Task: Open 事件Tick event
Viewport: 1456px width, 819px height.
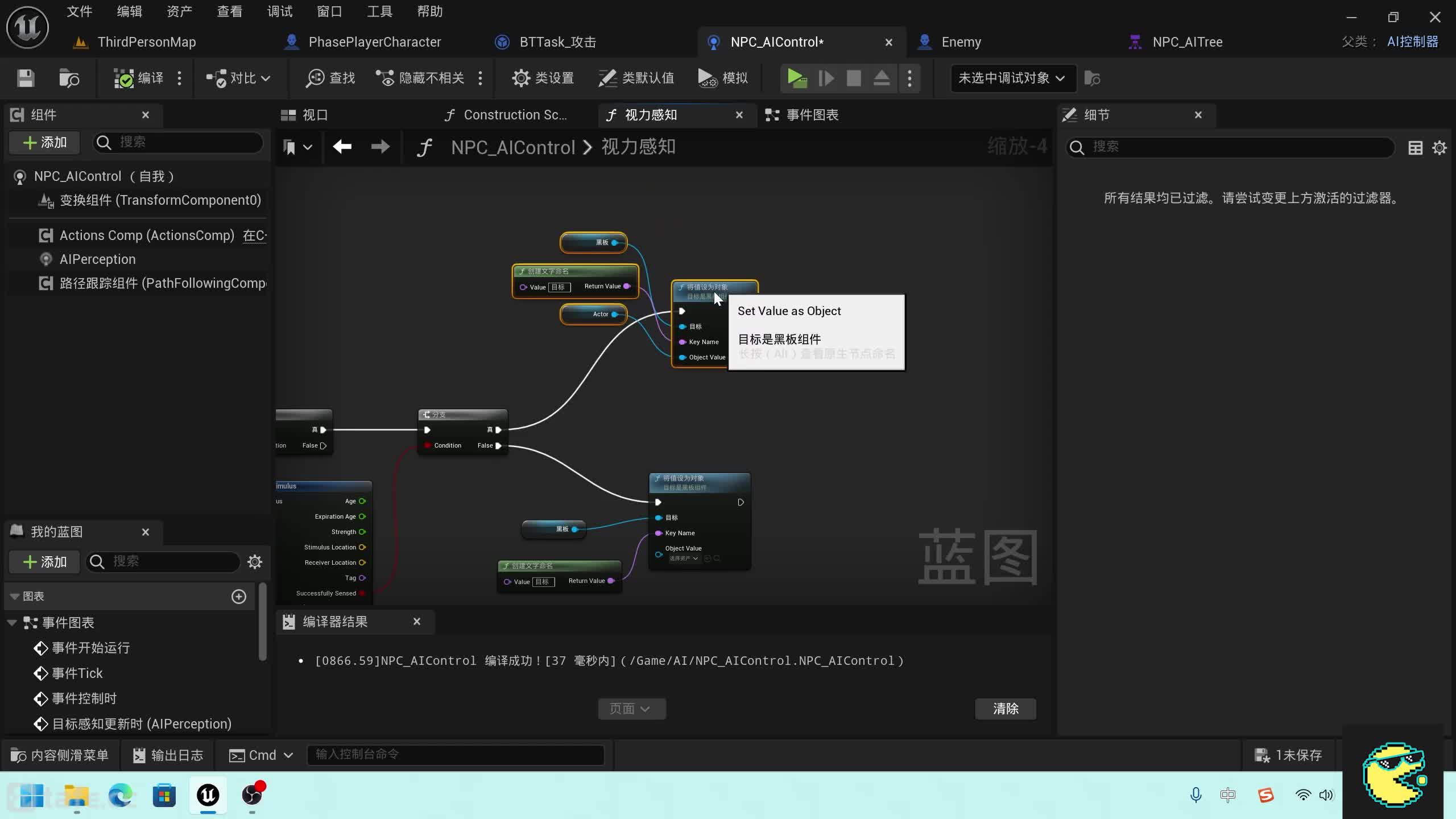Action: pyautogui.click(x=77, y=673)
